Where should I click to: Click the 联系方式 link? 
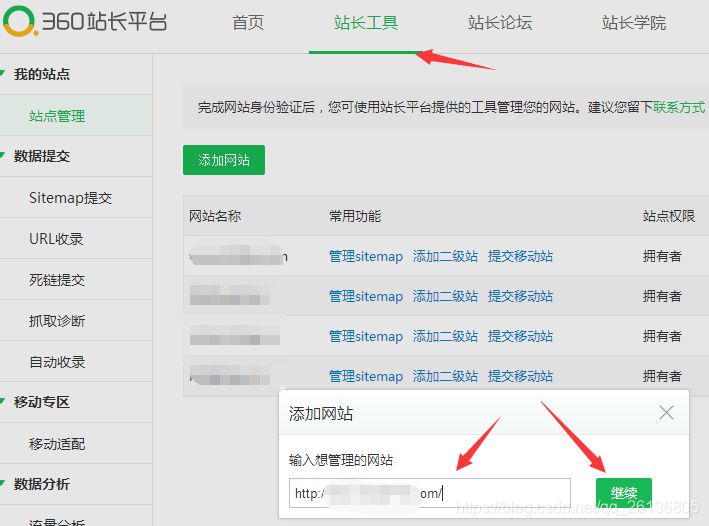[679, 107]
